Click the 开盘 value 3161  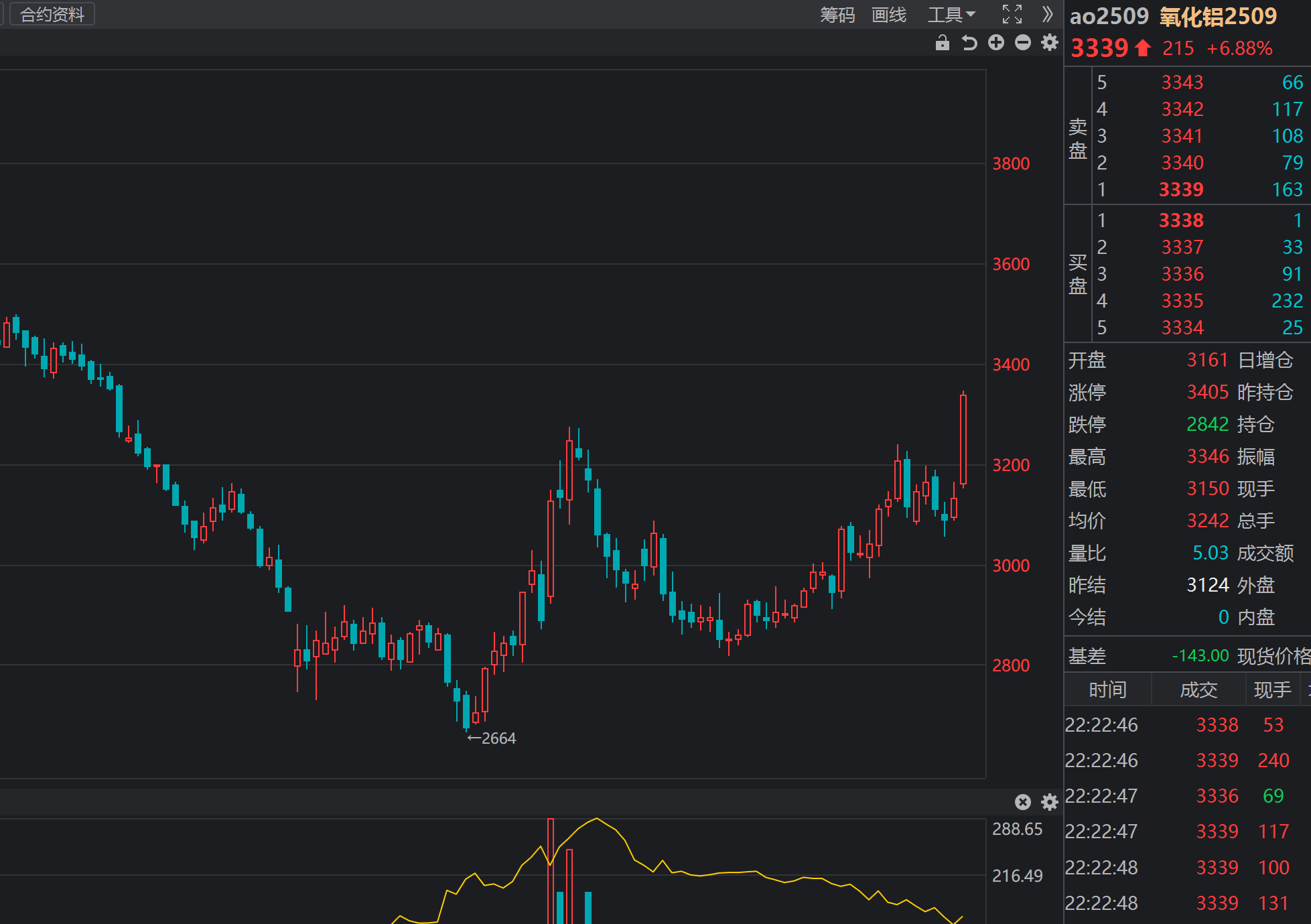point(1207,360)
